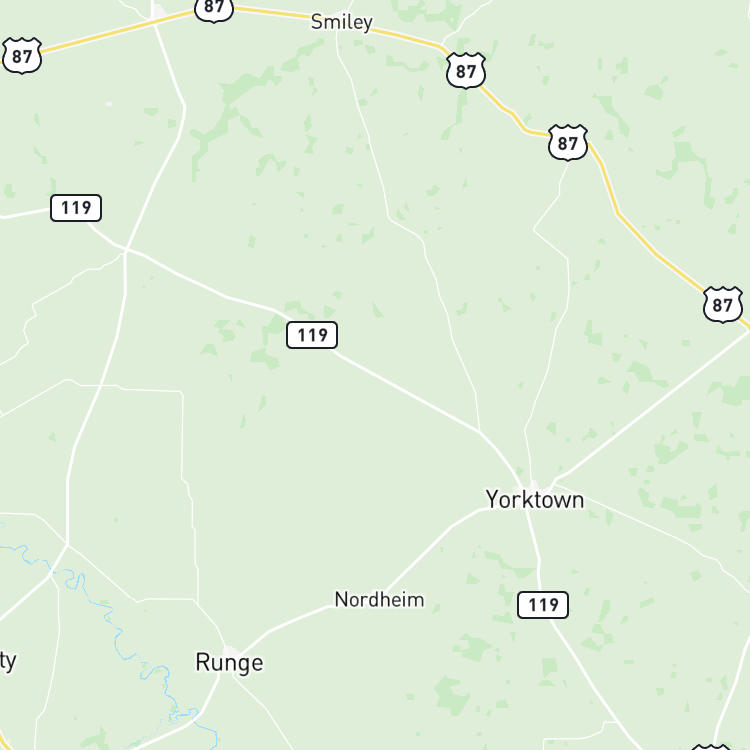
Task: Select the 119 route marker in map center
Action: pos(312,335)
